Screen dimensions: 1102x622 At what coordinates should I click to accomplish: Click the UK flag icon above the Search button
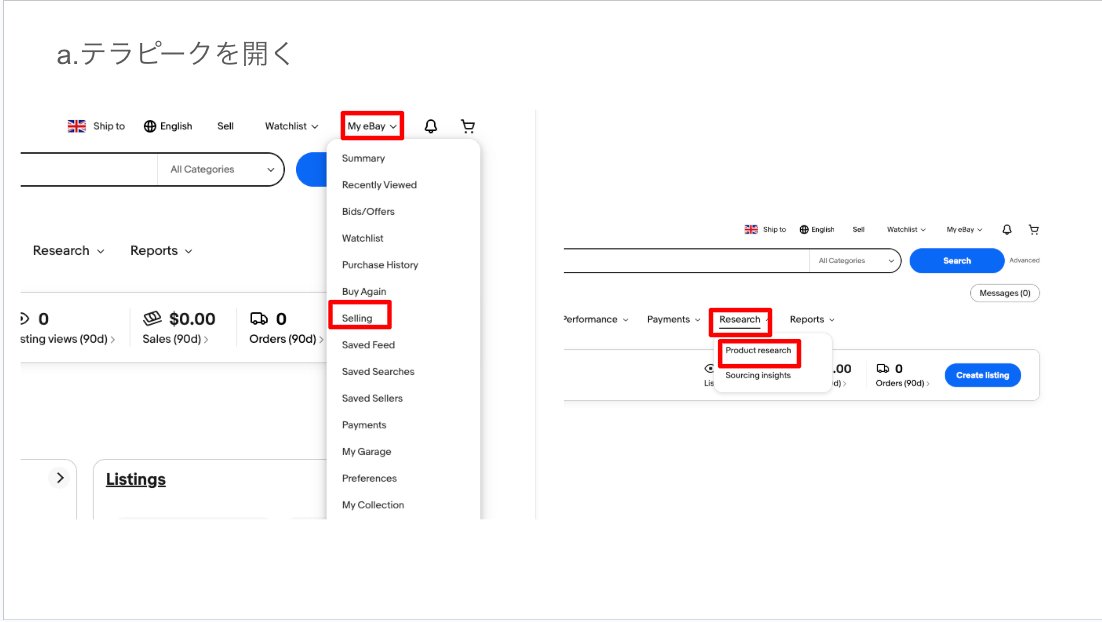pyautogui.click(x=751, y=229)
